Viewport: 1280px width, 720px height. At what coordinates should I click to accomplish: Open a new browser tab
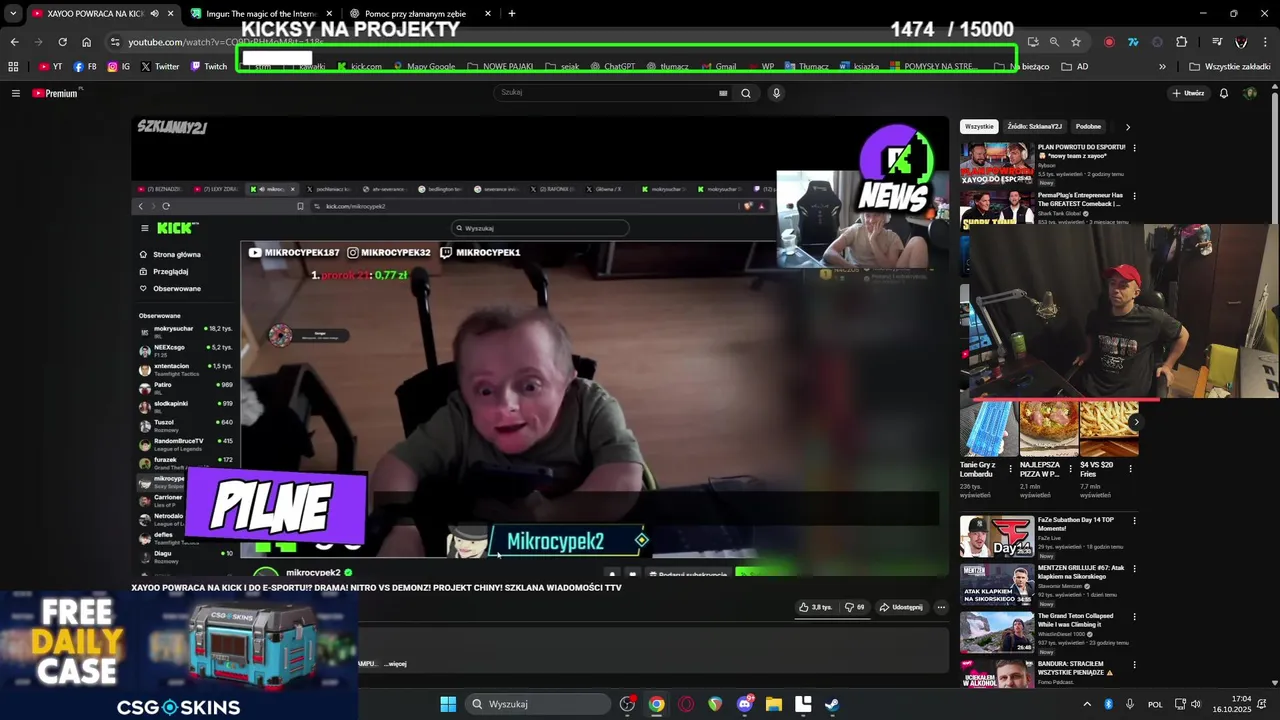(512, 14)
